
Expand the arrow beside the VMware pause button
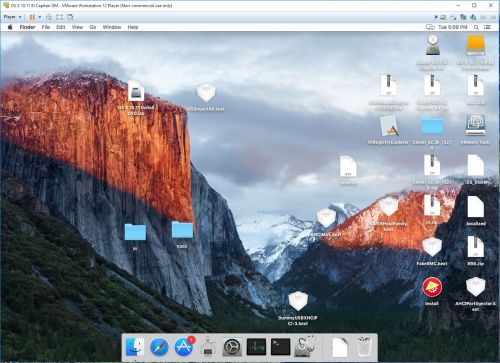[40, 17]
